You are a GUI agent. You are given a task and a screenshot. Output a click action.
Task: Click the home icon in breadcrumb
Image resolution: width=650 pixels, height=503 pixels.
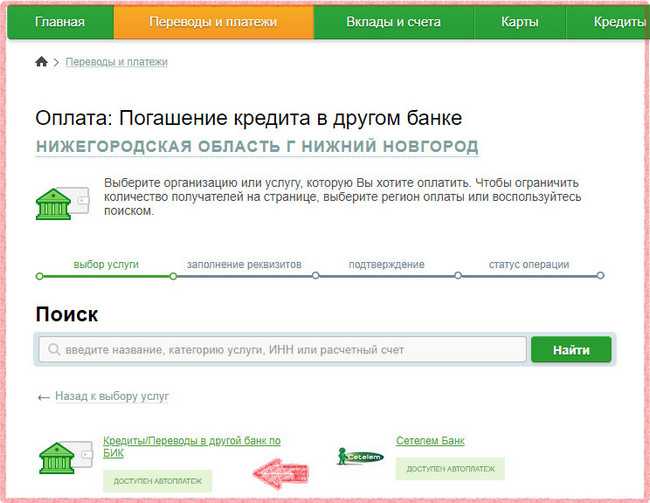41,62
